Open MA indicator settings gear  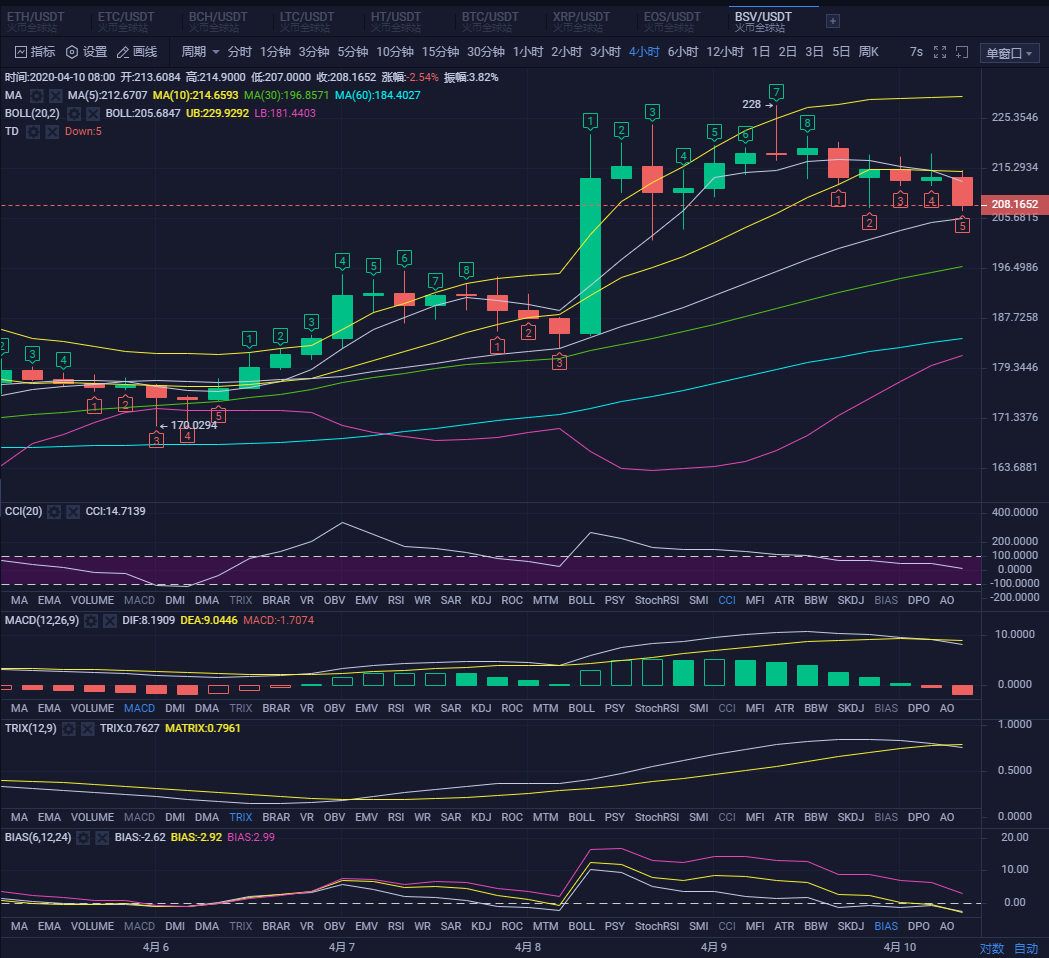tap(37, 95)
